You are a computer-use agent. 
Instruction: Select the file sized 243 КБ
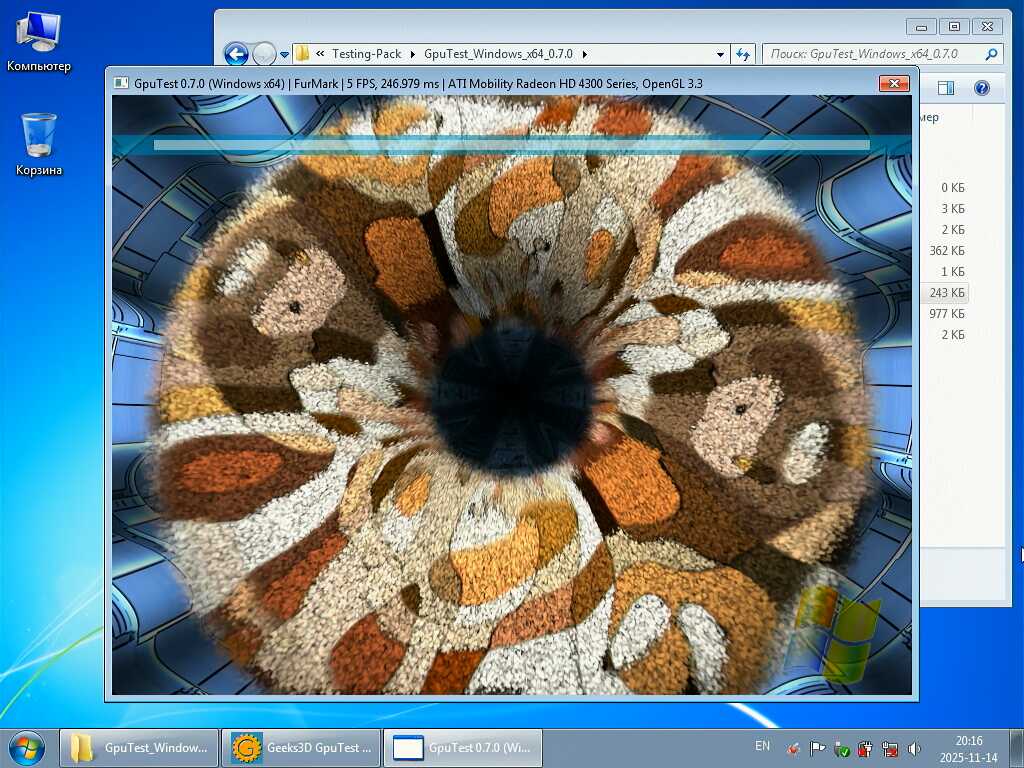947,293
